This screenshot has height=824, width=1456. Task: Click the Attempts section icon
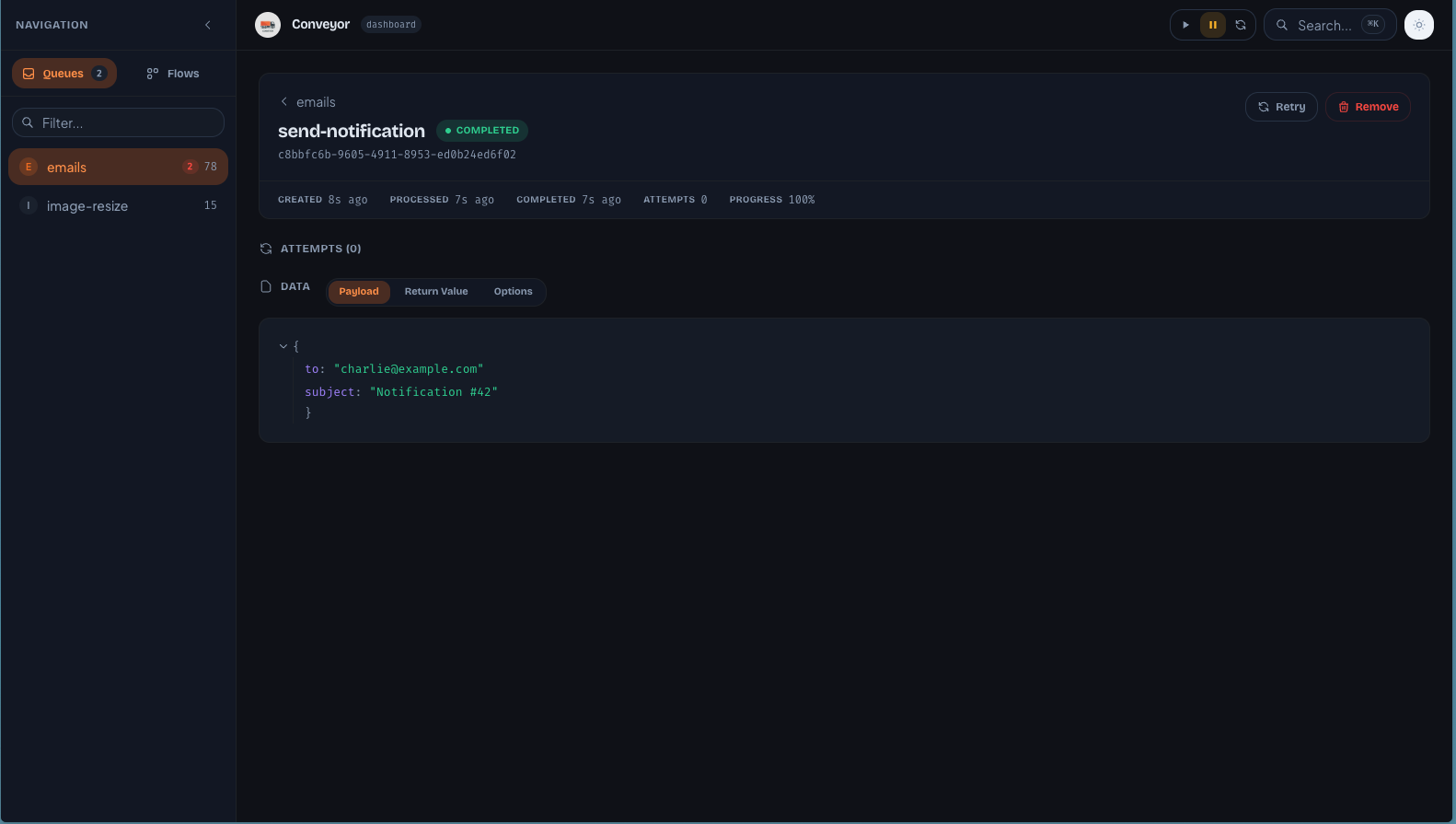pos(266,249)
